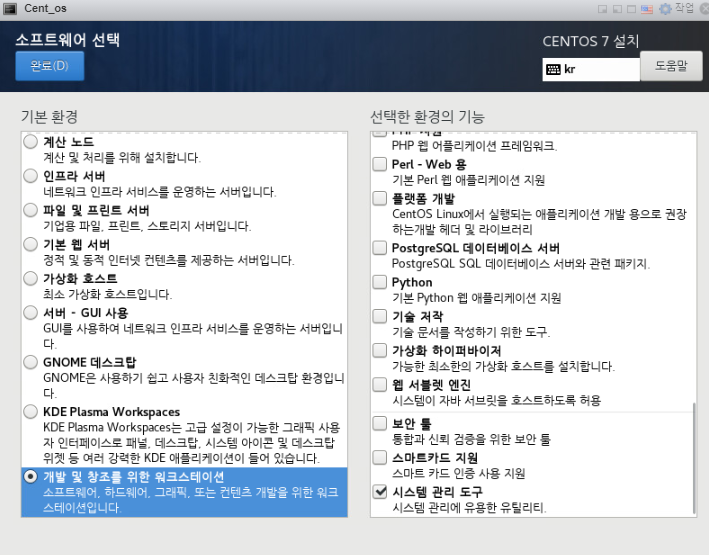Click the 완료(D) done button

click(x=50, y=66)
